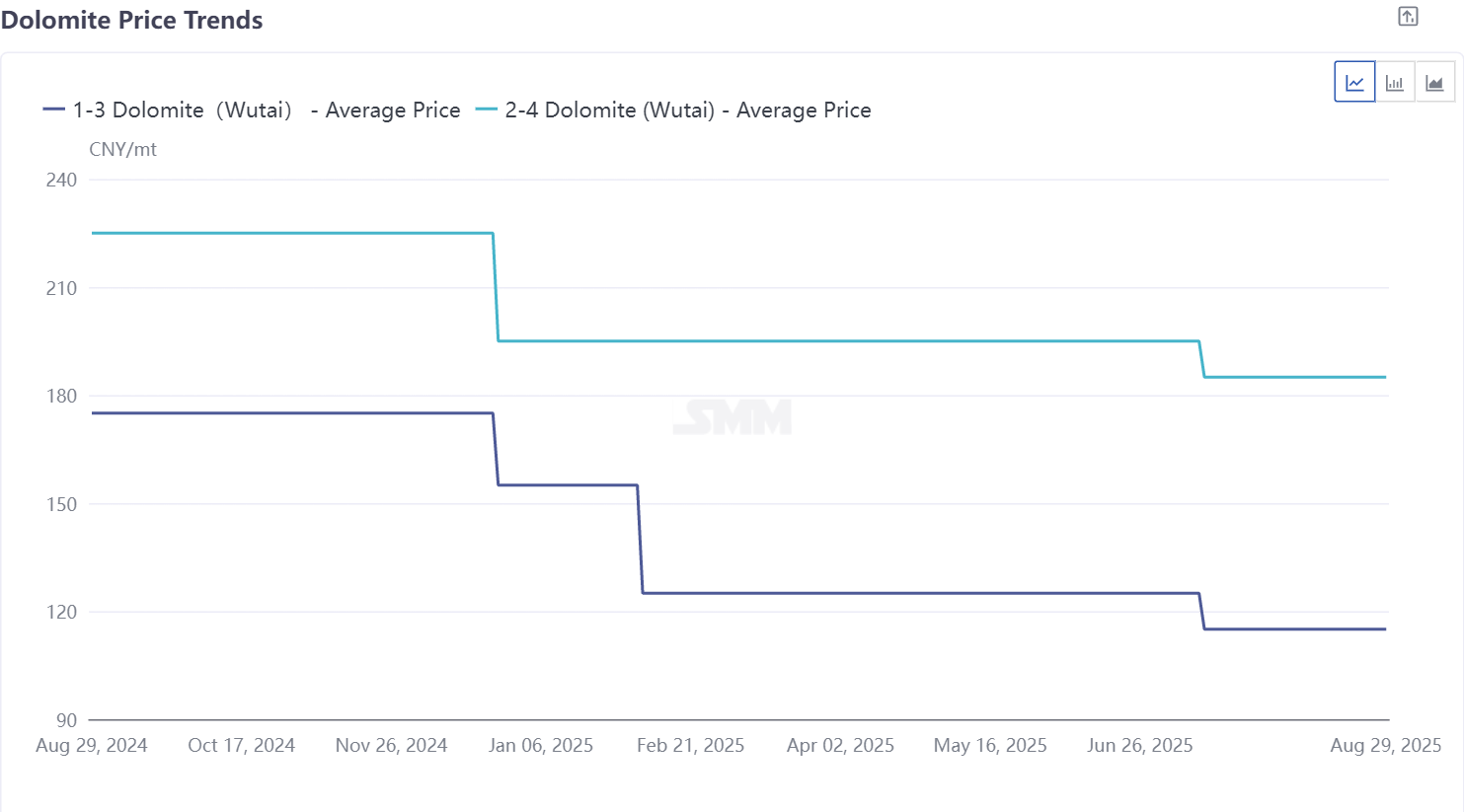The height and width of the screenshot is (812, 1464).
Task: Toggle the 2-4 Dolomite (Wutai) legend series
Action: [688, 111]
